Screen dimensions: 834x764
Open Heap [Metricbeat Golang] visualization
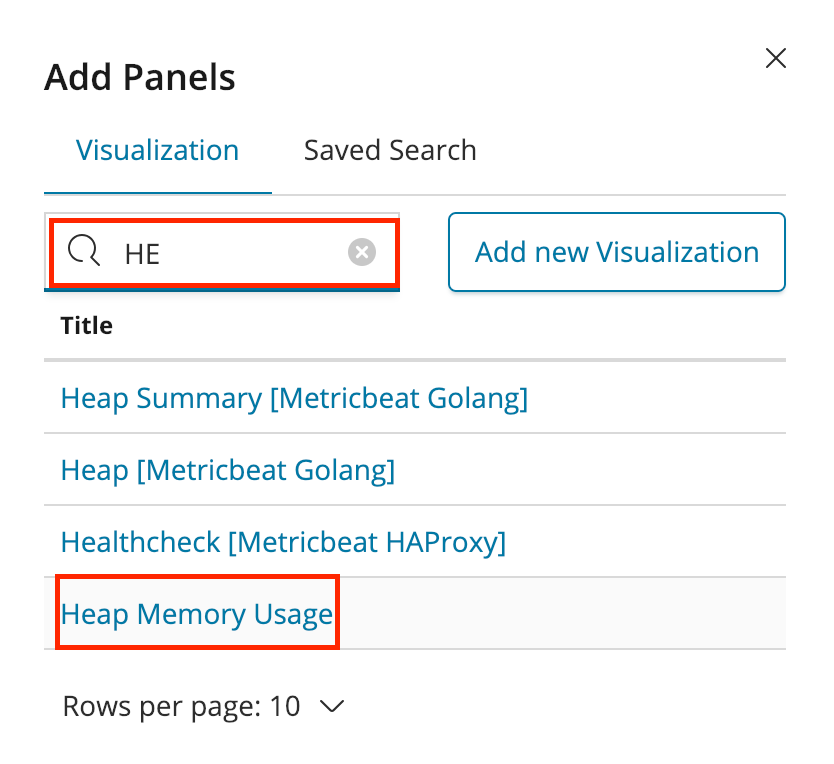[227, 470]
